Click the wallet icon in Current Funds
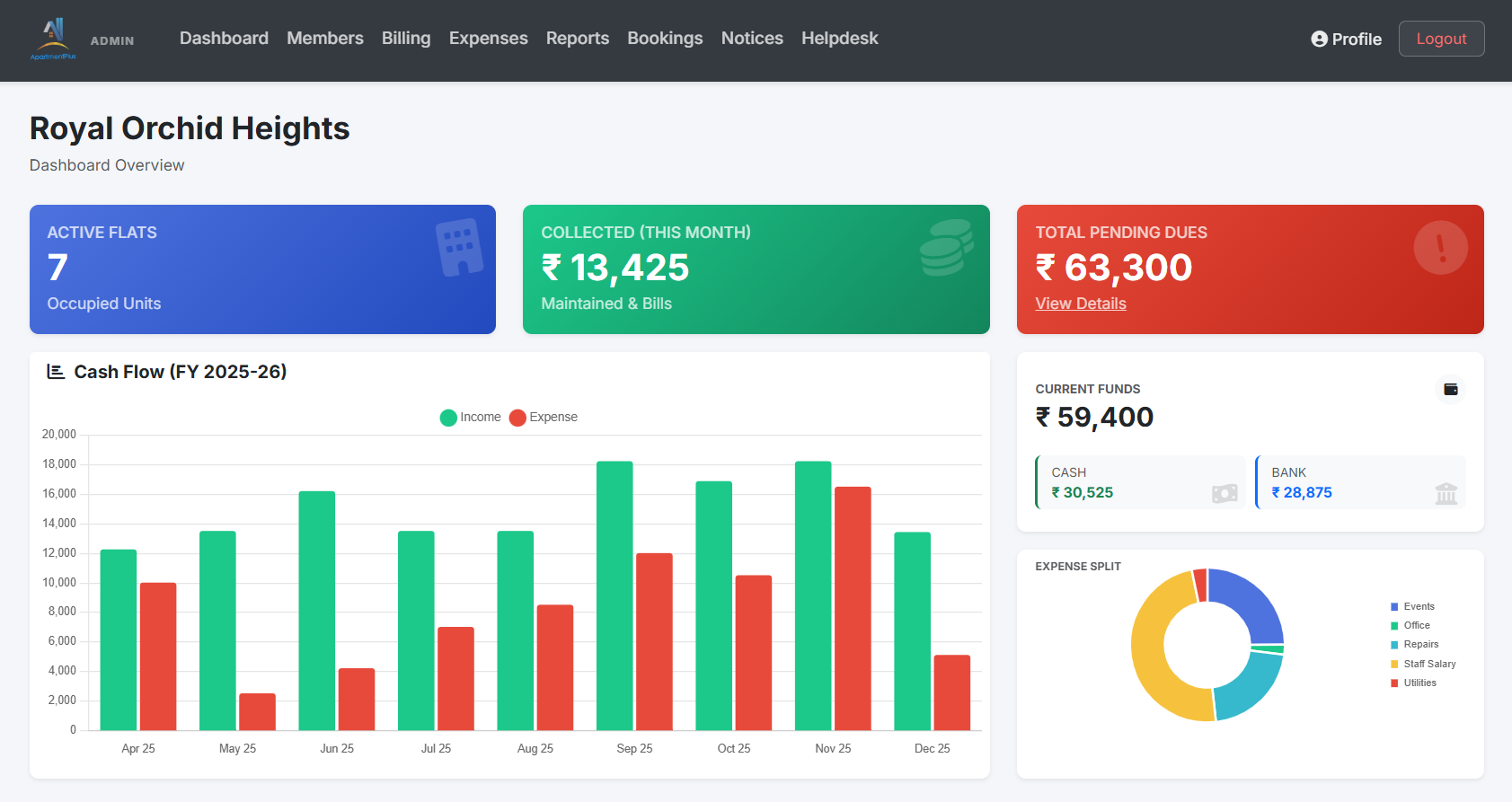 click(x=1450, y=389)
